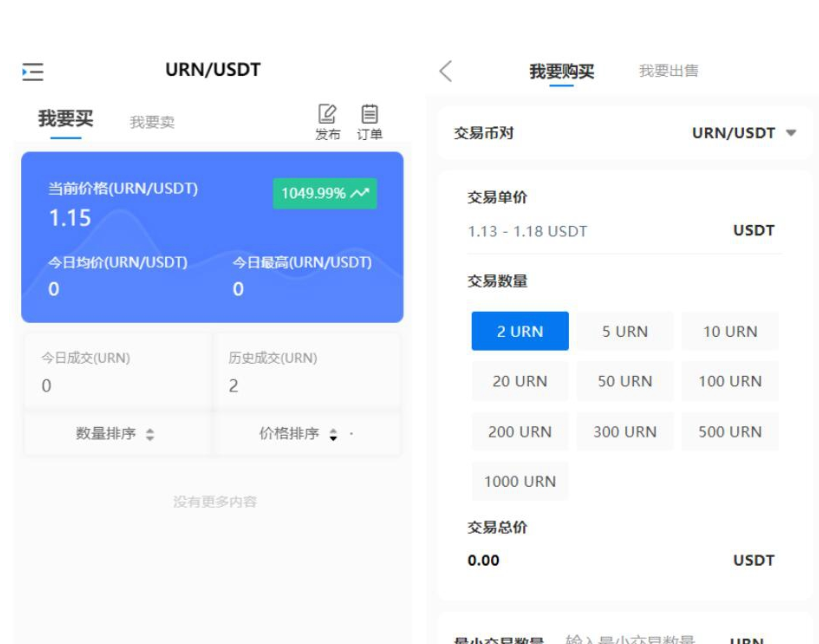Toggle the 价格排序 sort arrows

(x=331, y=434)
